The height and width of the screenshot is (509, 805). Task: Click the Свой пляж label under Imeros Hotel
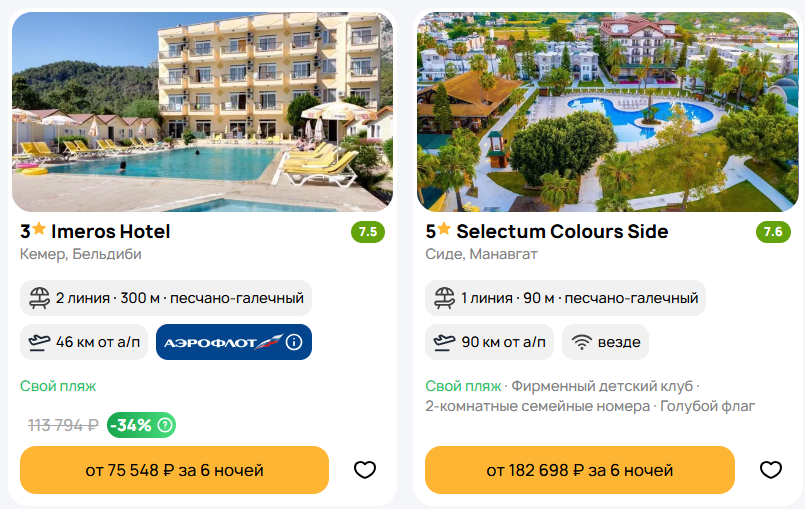click(58, 386)
